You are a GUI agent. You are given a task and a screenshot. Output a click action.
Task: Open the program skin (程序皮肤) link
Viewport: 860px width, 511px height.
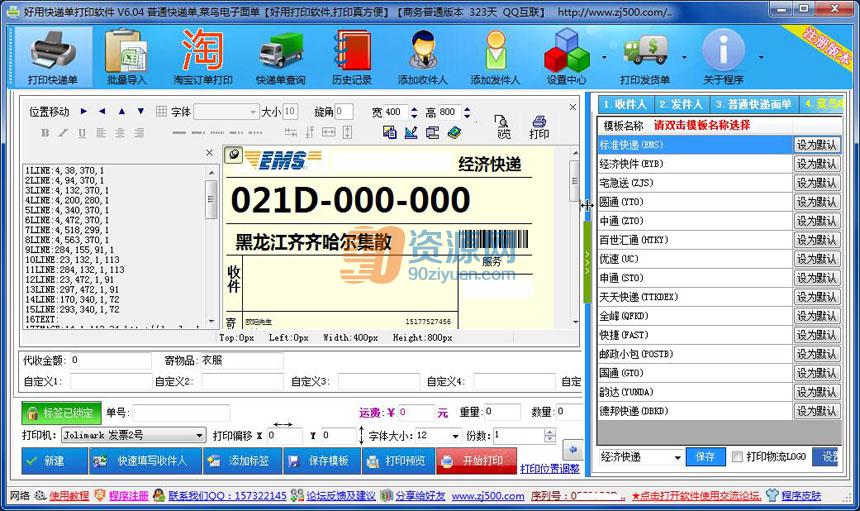coord(801,496)
